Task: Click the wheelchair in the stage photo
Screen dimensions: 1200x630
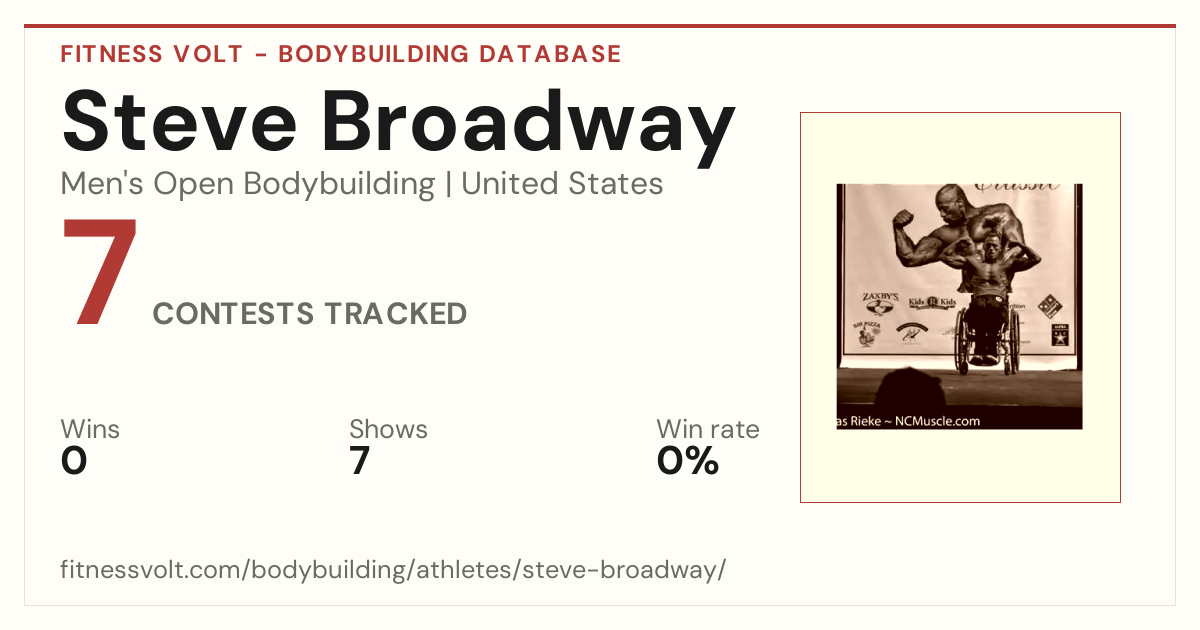Action: [x=986, y=340]
